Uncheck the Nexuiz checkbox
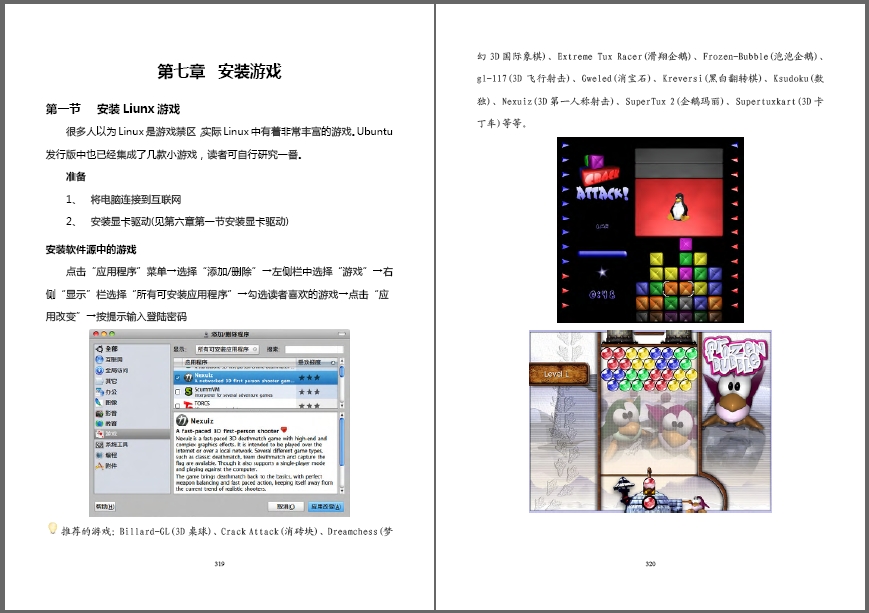The image size is (869, 613). click(178, 377)
